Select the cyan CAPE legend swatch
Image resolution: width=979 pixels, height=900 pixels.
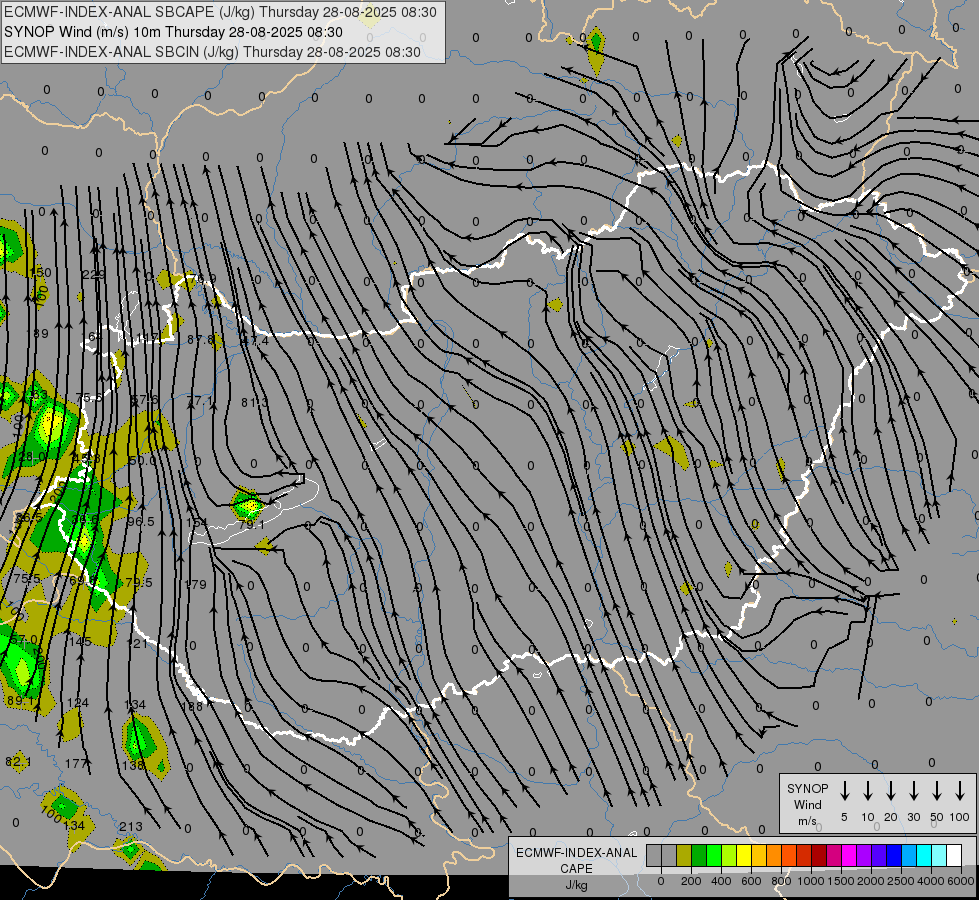pyautogui.click(x=923, y=855)
